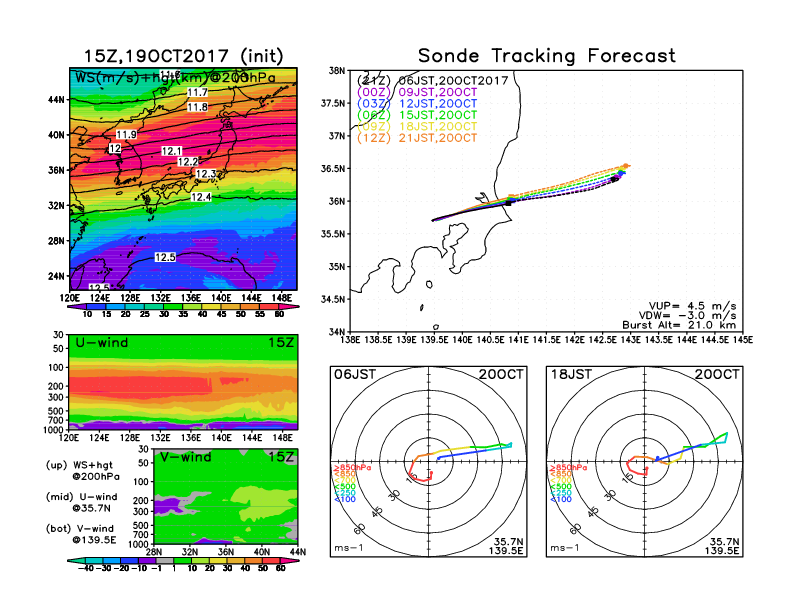Click the '28N' label under the V-wind panel

point(154,552)
